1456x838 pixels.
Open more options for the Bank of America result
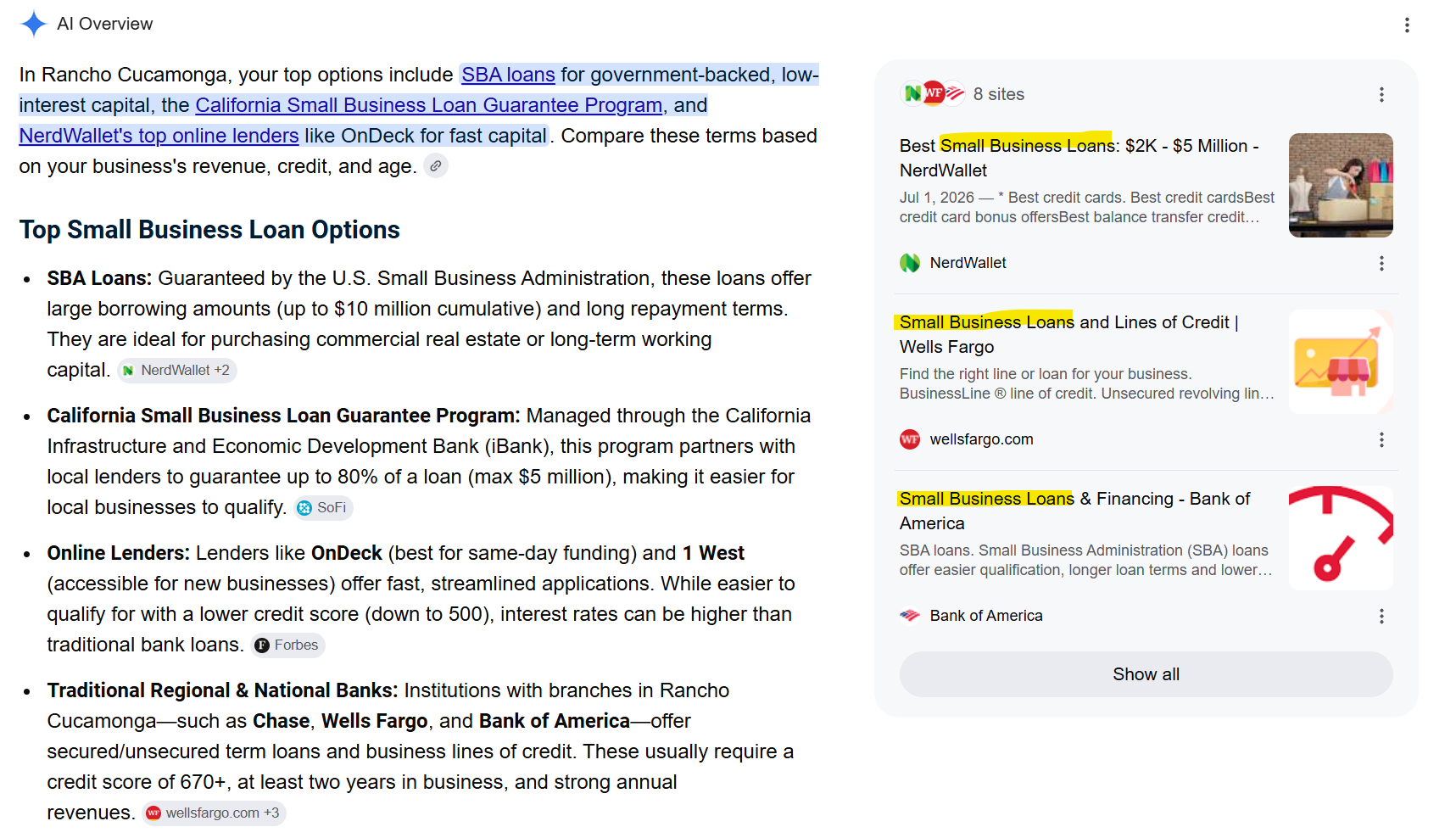1381,617
